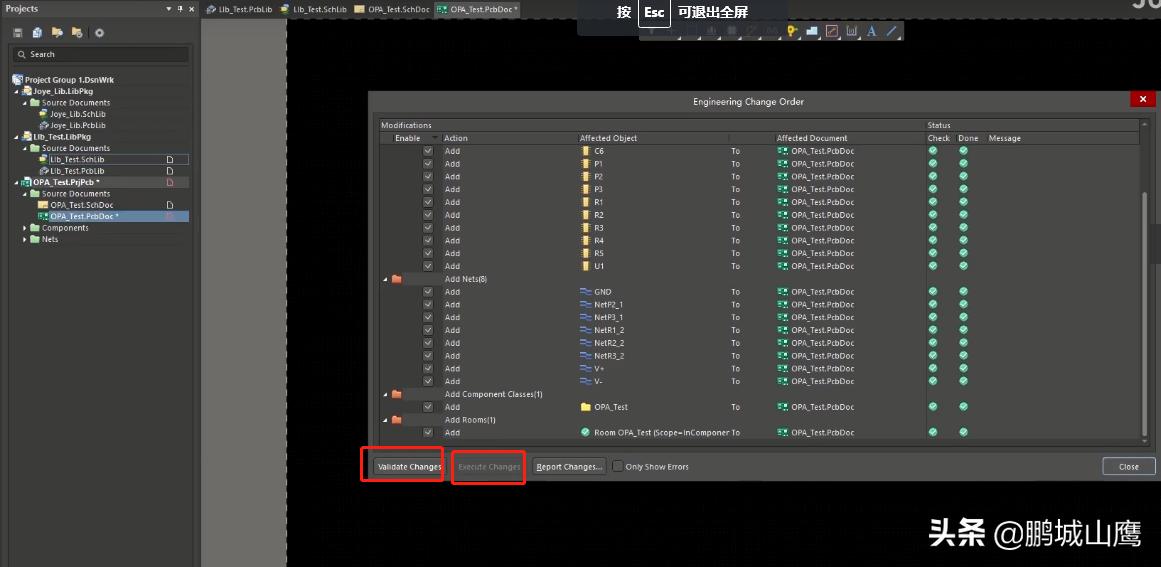Collapse the Add Nets(8) group
The image size is (1161, 567).
(x=386, y=279)
